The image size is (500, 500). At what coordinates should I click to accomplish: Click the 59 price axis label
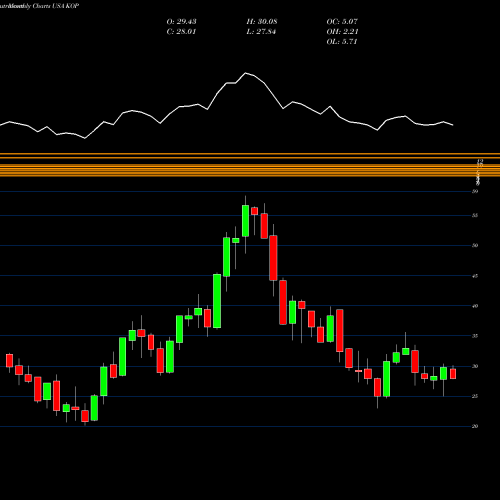tap(475, 191)
